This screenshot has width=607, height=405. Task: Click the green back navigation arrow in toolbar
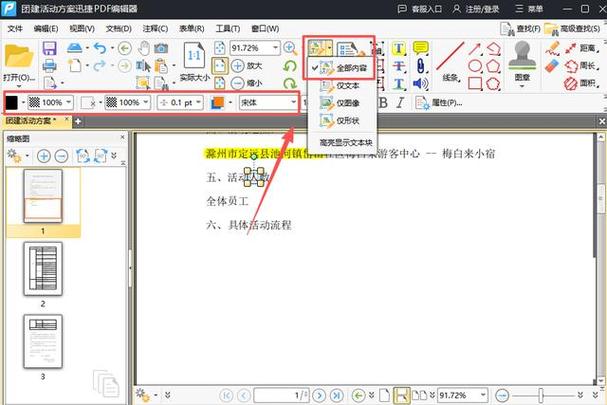coord(125,48)
